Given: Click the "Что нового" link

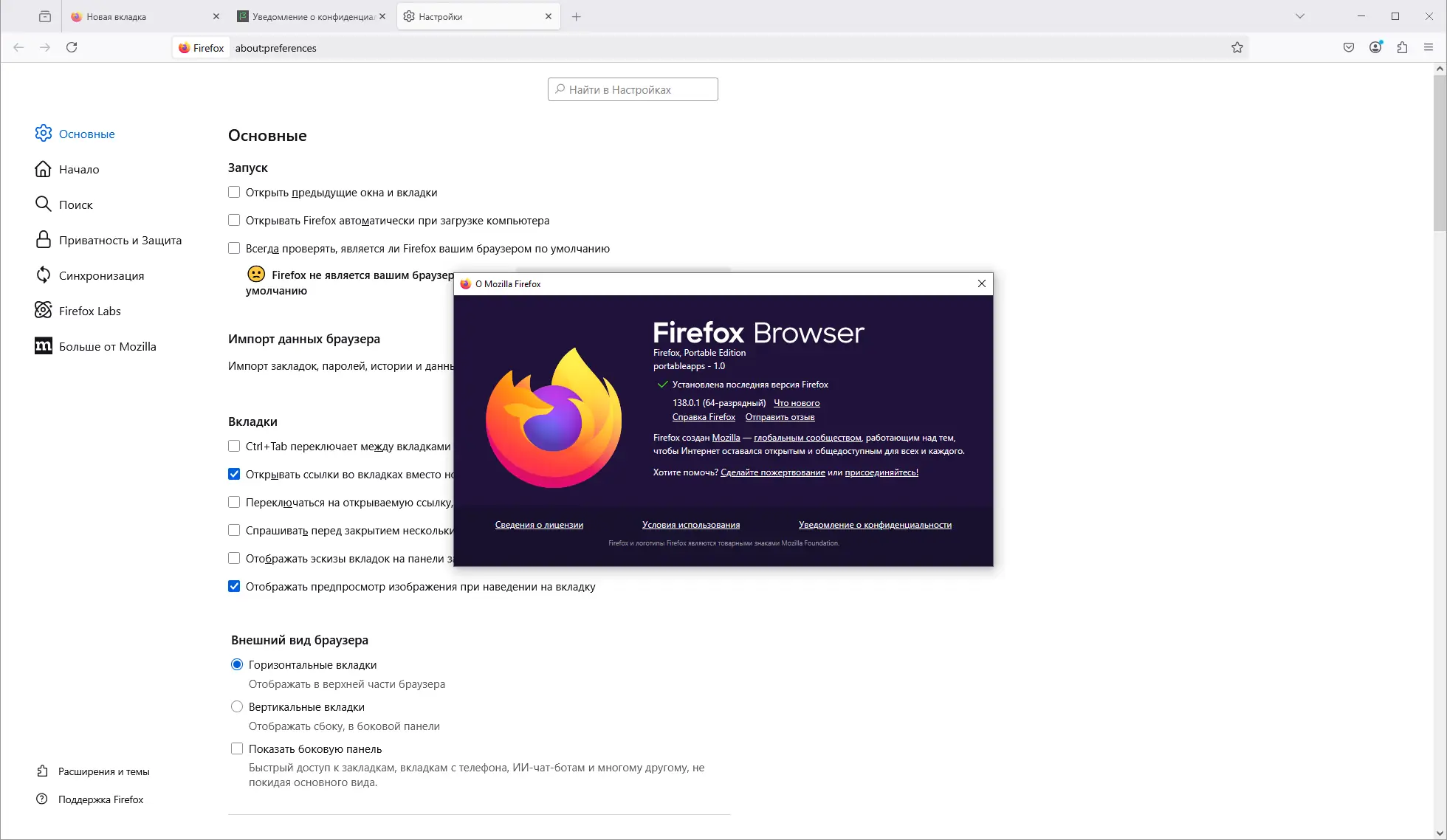Looking at the screenshot, I should click(x=797, y=403).
